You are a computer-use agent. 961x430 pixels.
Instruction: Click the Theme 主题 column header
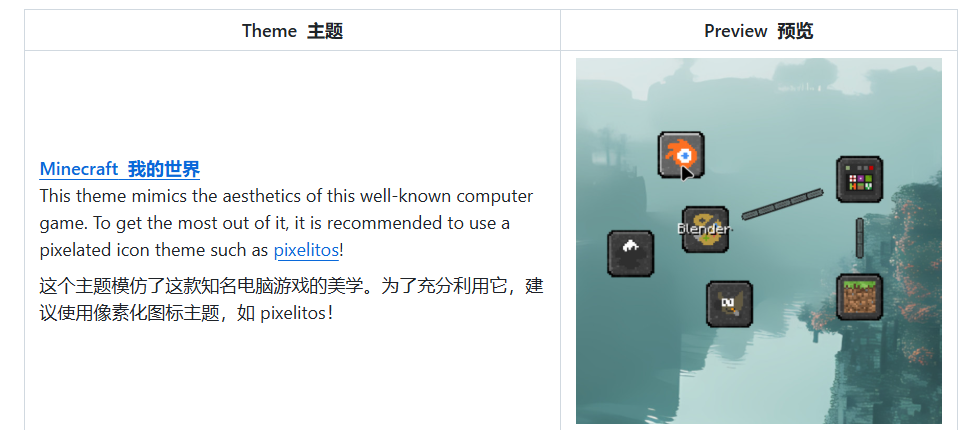[292, 31]
